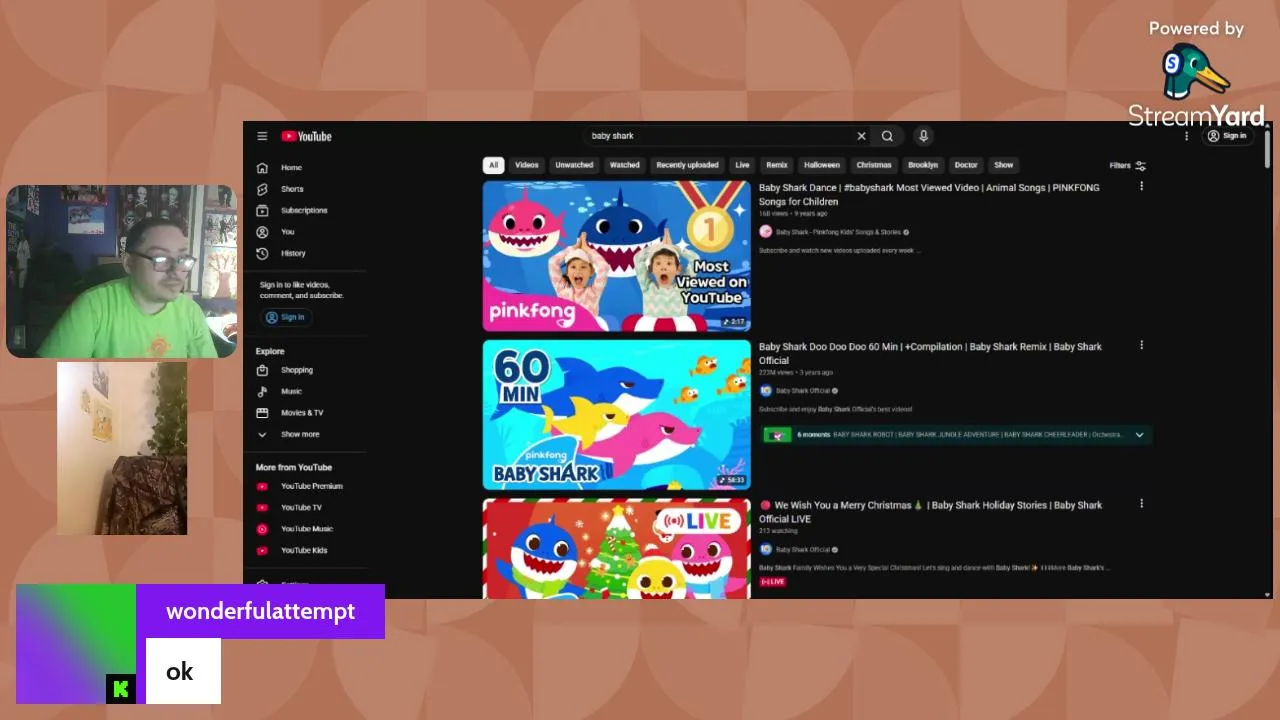This screenshot has height=720, width=1280.
Task: Select the Brooklyn filter chip
Action: [x=923, y=165]
